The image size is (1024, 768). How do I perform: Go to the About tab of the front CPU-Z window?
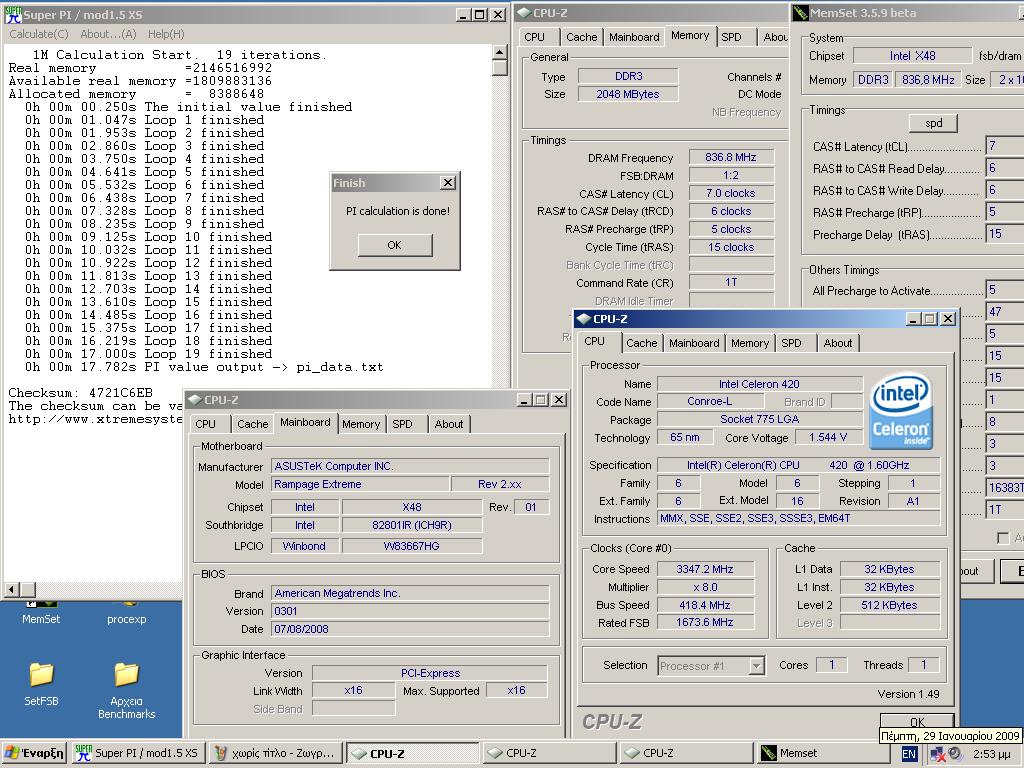[838, 343]
